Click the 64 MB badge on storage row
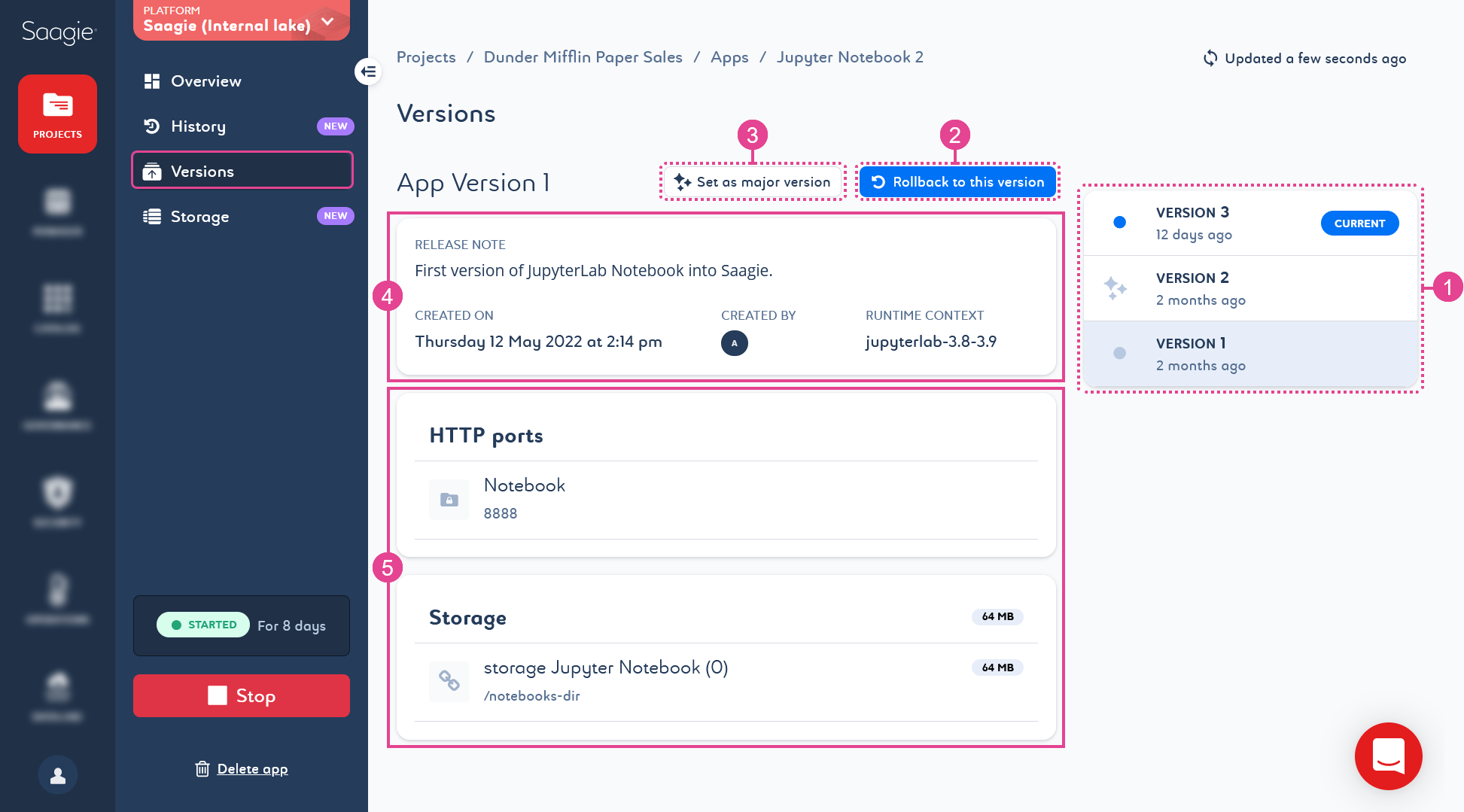 997,668
